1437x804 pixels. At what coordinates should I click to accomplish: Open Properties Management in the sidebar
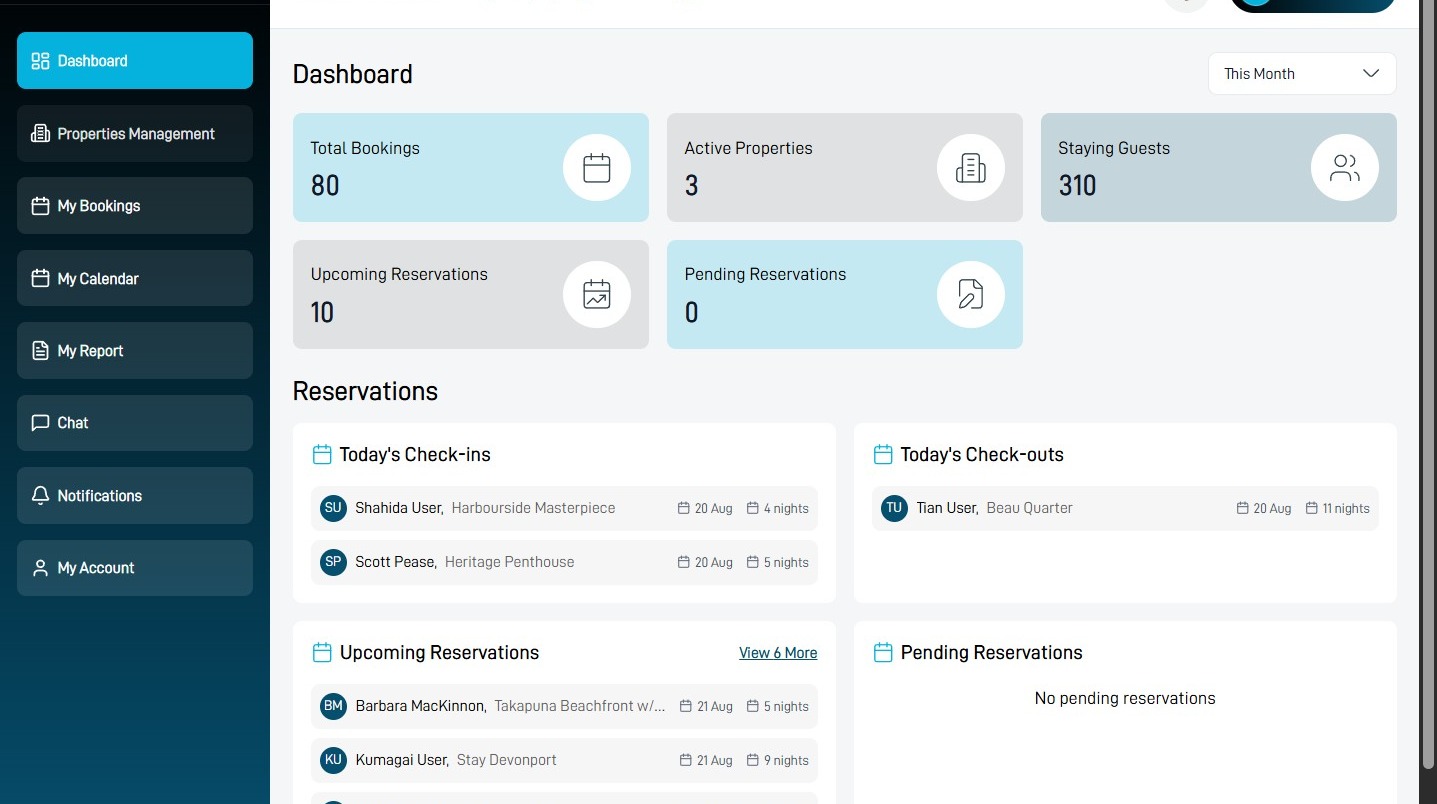point(135,133)
